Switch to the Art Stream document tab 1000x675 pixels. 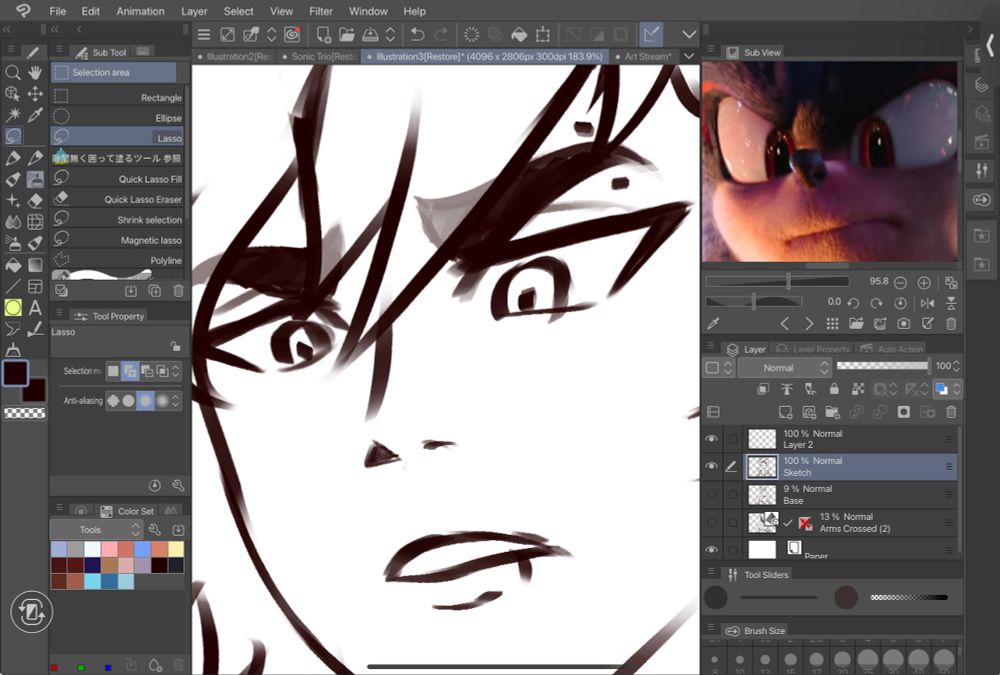(x=643, y=56)
